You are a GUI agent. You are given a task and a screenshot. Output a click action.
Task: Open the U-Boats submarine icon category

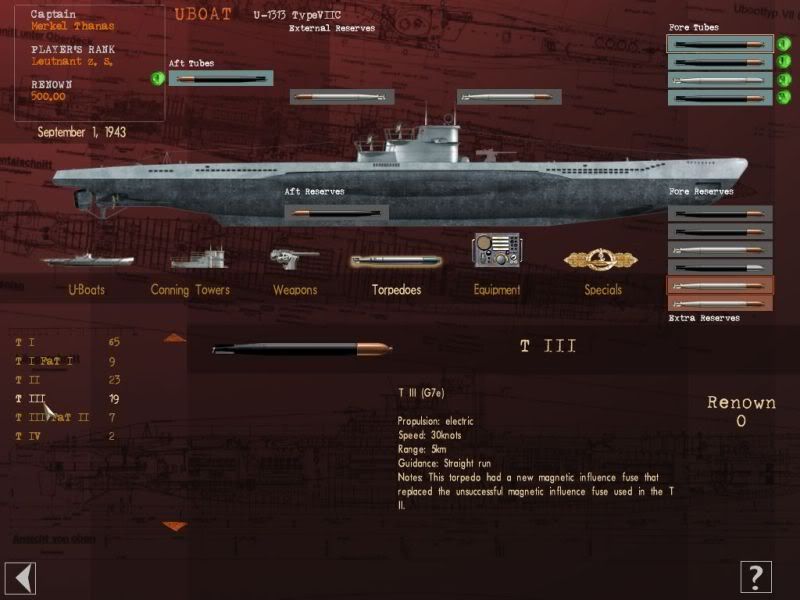(x=88, y=260)
